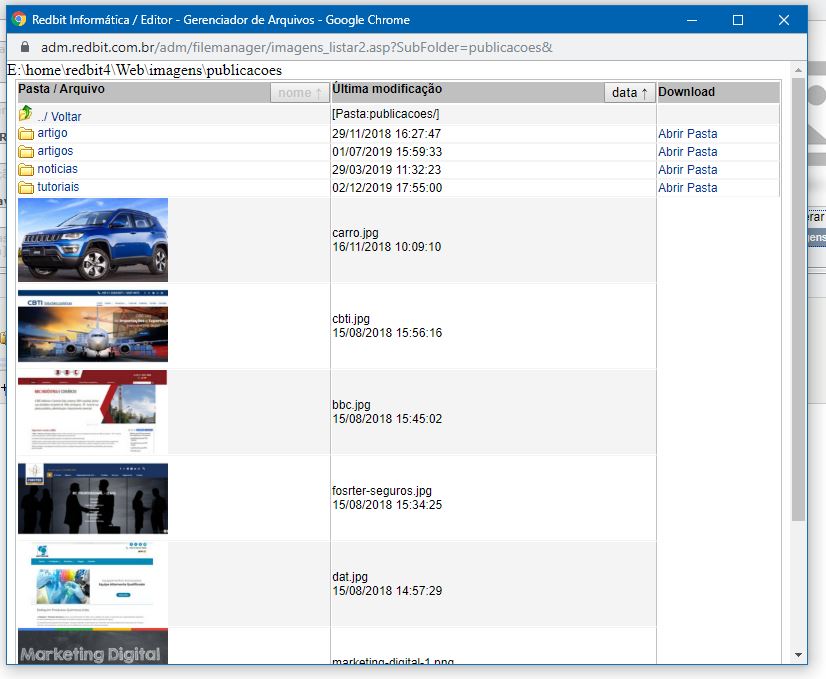
Task: Click Abrir Pasta for tutoriais row
Action: (687, 188)
